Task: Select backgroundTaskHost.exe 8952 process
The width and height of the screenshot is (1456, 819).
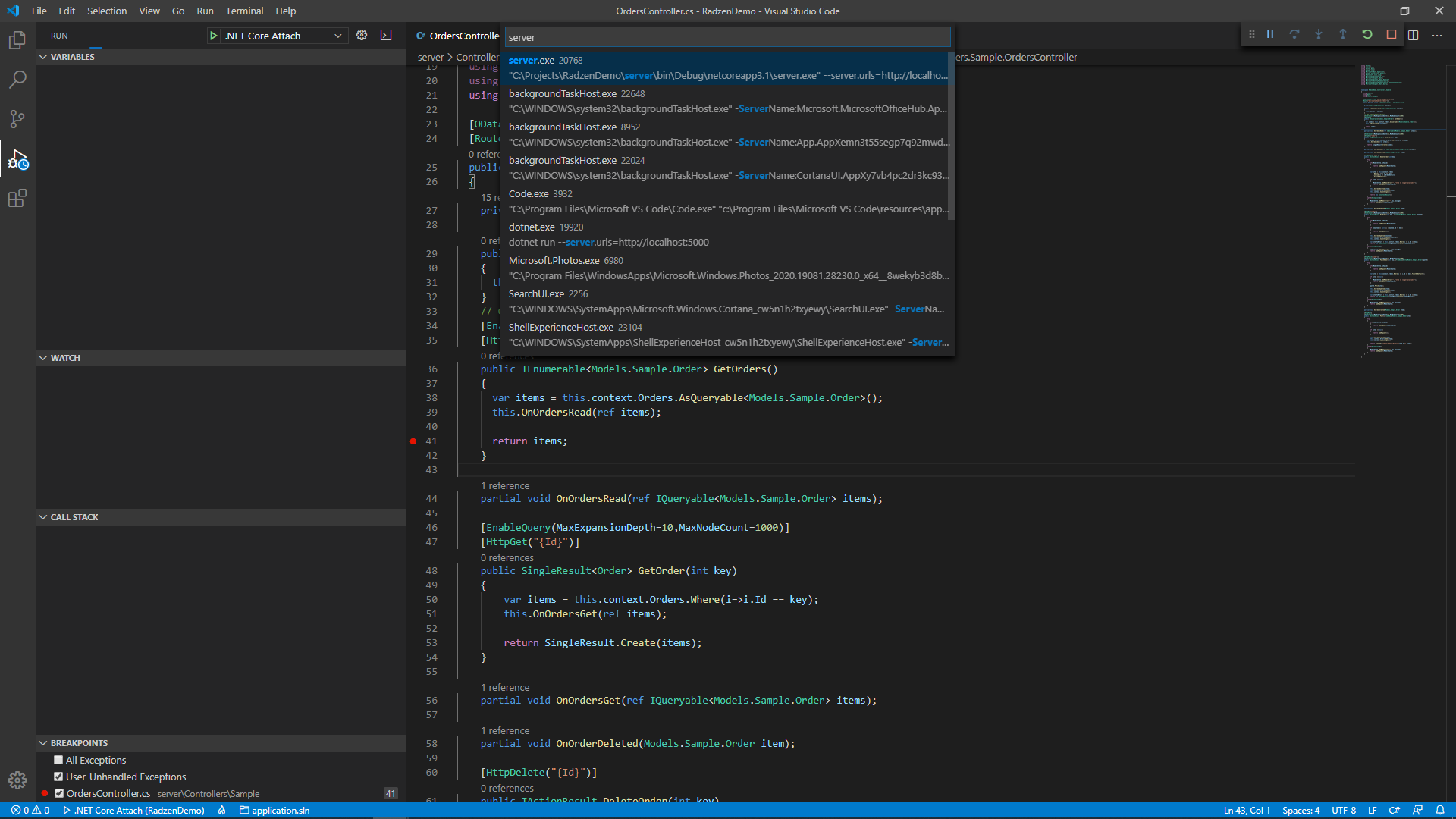Action: coord(724,134)
